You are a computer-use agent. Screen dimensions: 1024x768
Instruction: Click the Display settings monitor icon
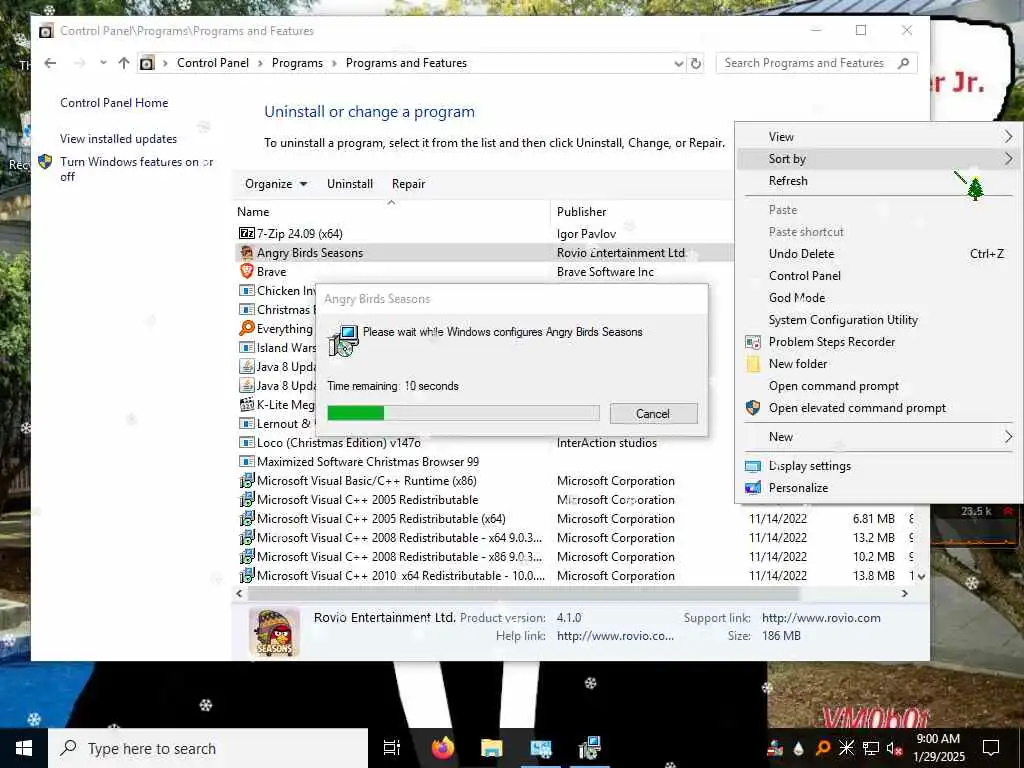click(x=753, y=466)
